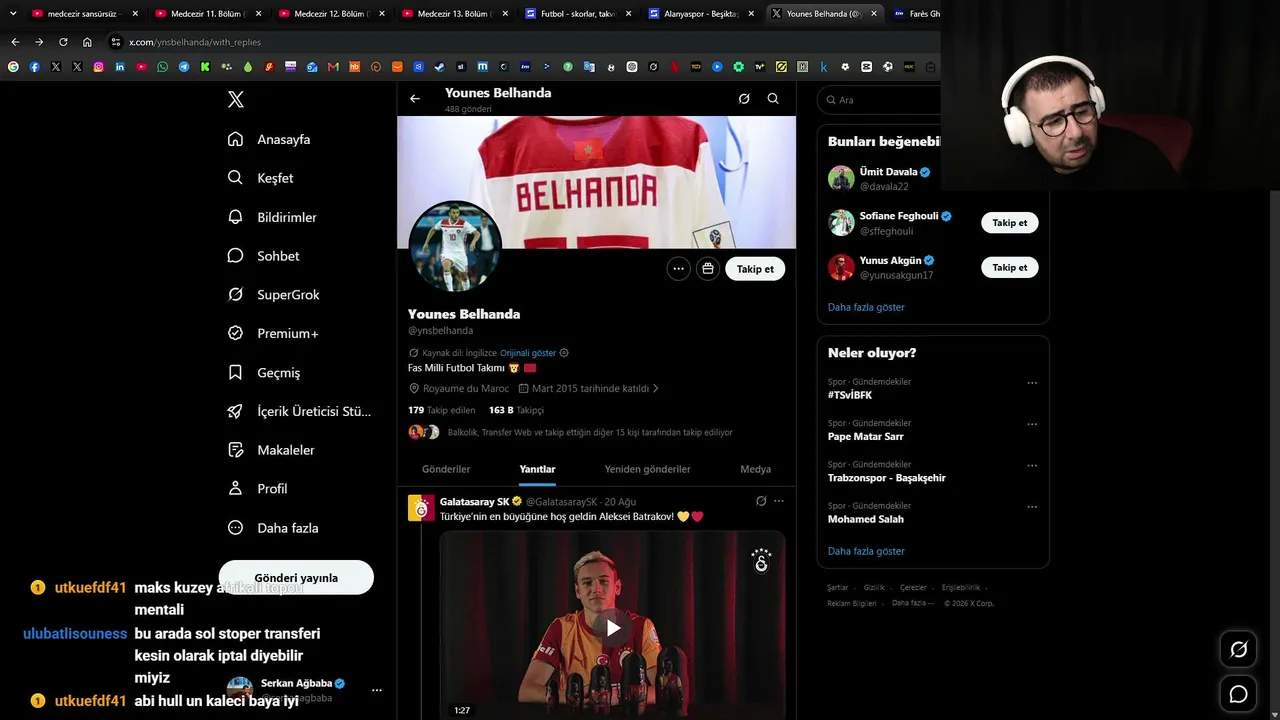Viewport: 1280px width, 720px height.
Task: Click the Gönderi yayınla post button
Action: pyautogui.click(x=296, y=578)
